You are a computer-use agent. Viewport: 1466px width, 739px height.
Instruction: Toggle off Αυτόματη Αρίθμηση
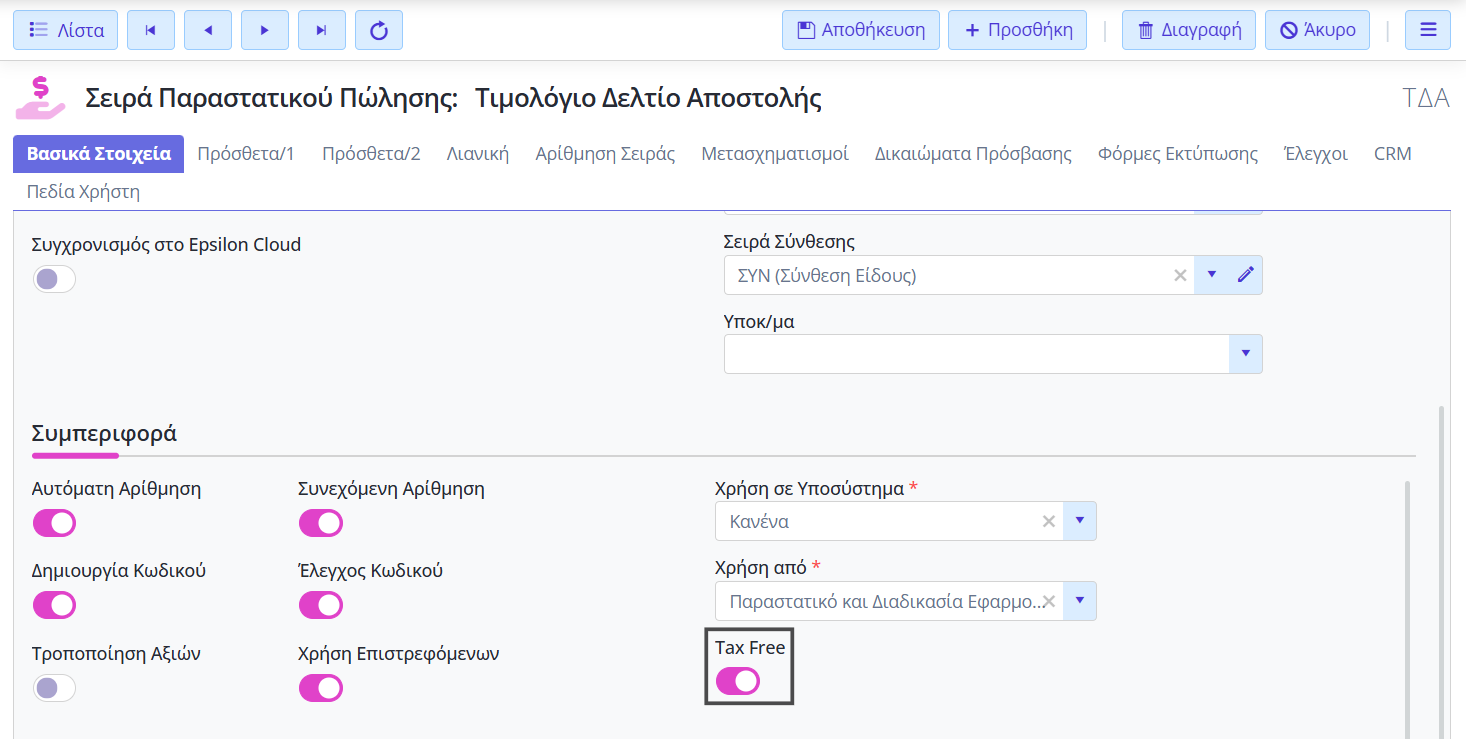tap(54, 523)
